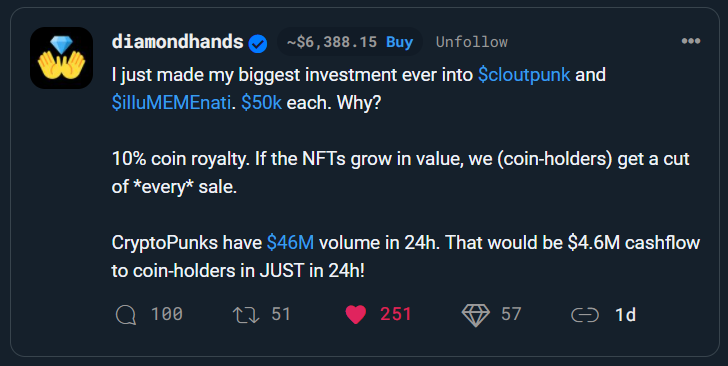Open the $cloutpunk mention link
728x366 pixels.
point(524,75)
